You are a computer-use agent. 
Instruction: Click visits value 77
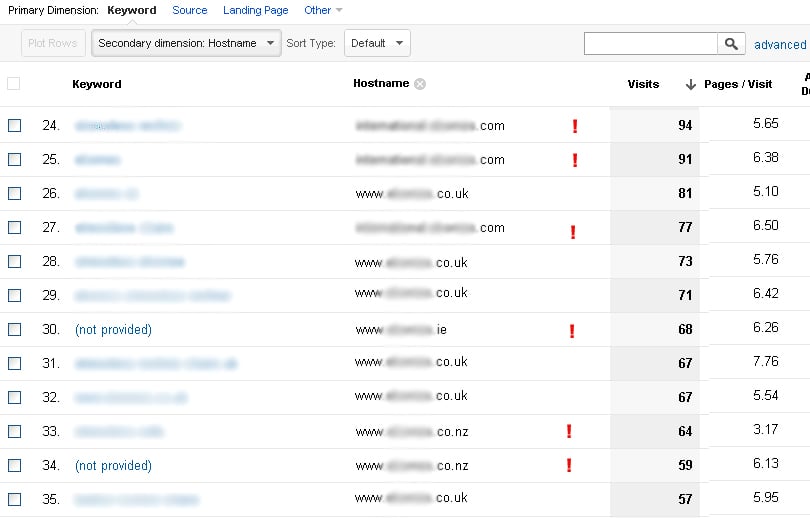click(x=685, y=228)
